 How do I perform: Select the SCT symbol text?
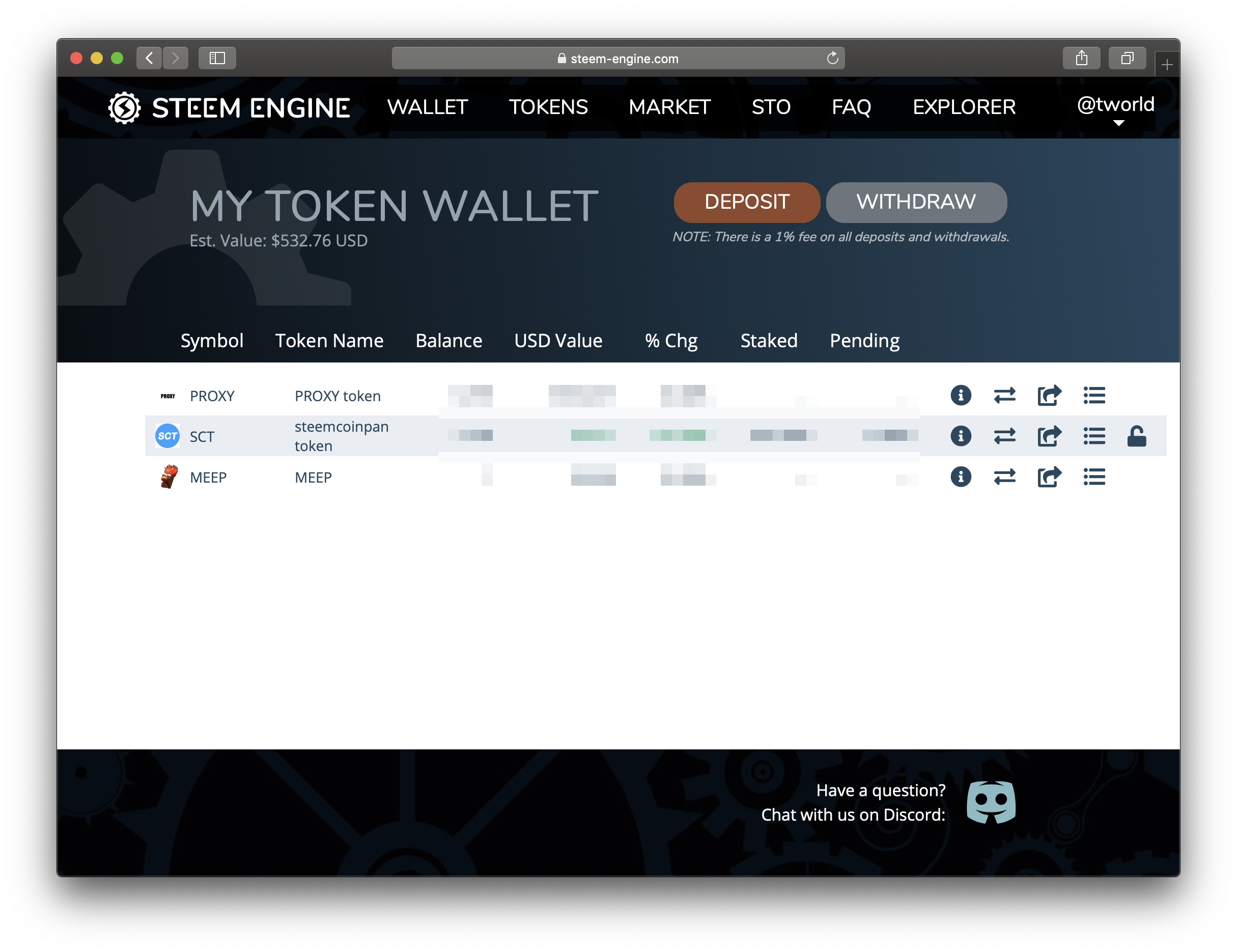[x=202, y=437]
